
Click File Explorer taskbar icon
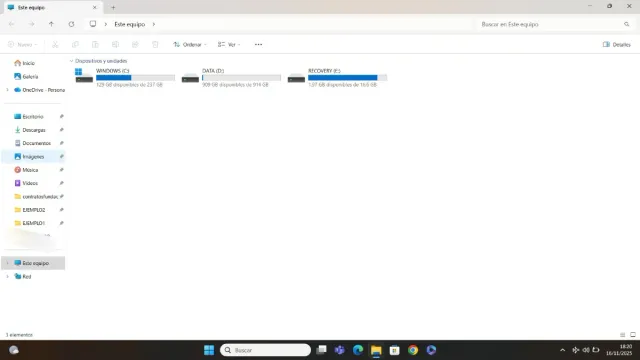(376, 350)
